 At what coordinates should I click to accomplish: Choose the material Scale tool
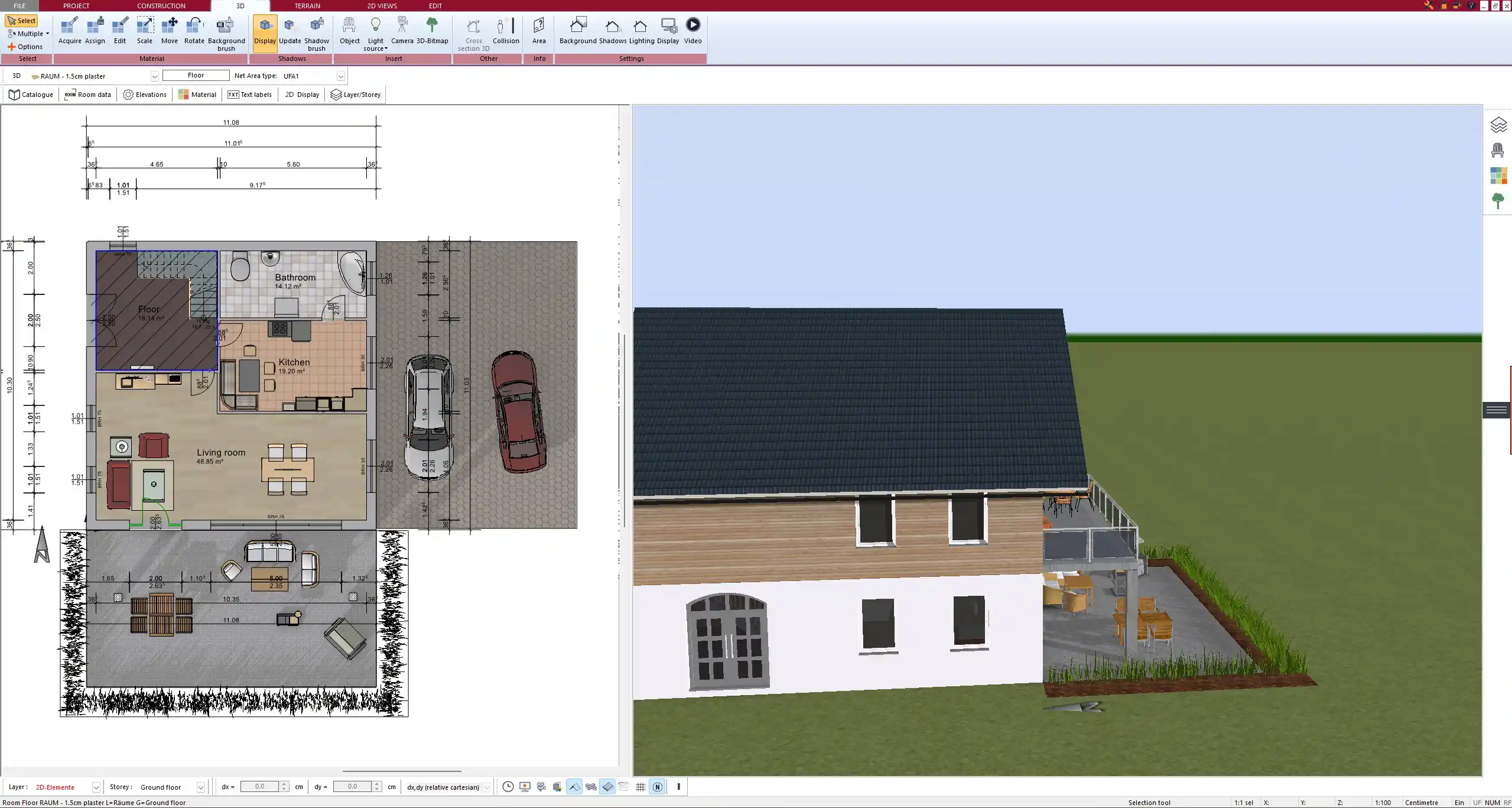145,31
